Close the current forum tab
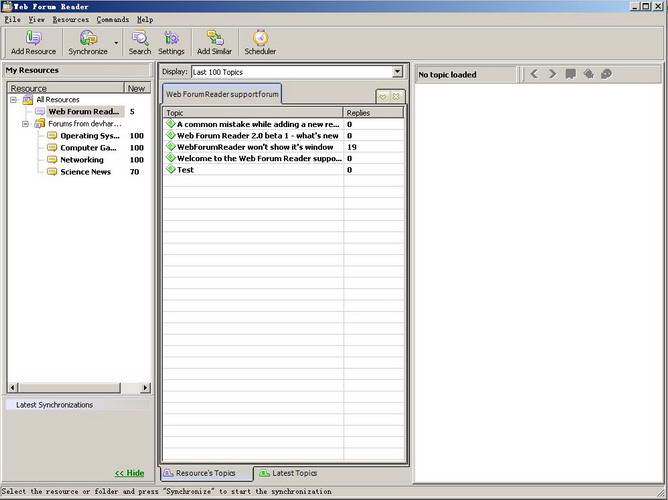668x500 pixels. point(396,97)
